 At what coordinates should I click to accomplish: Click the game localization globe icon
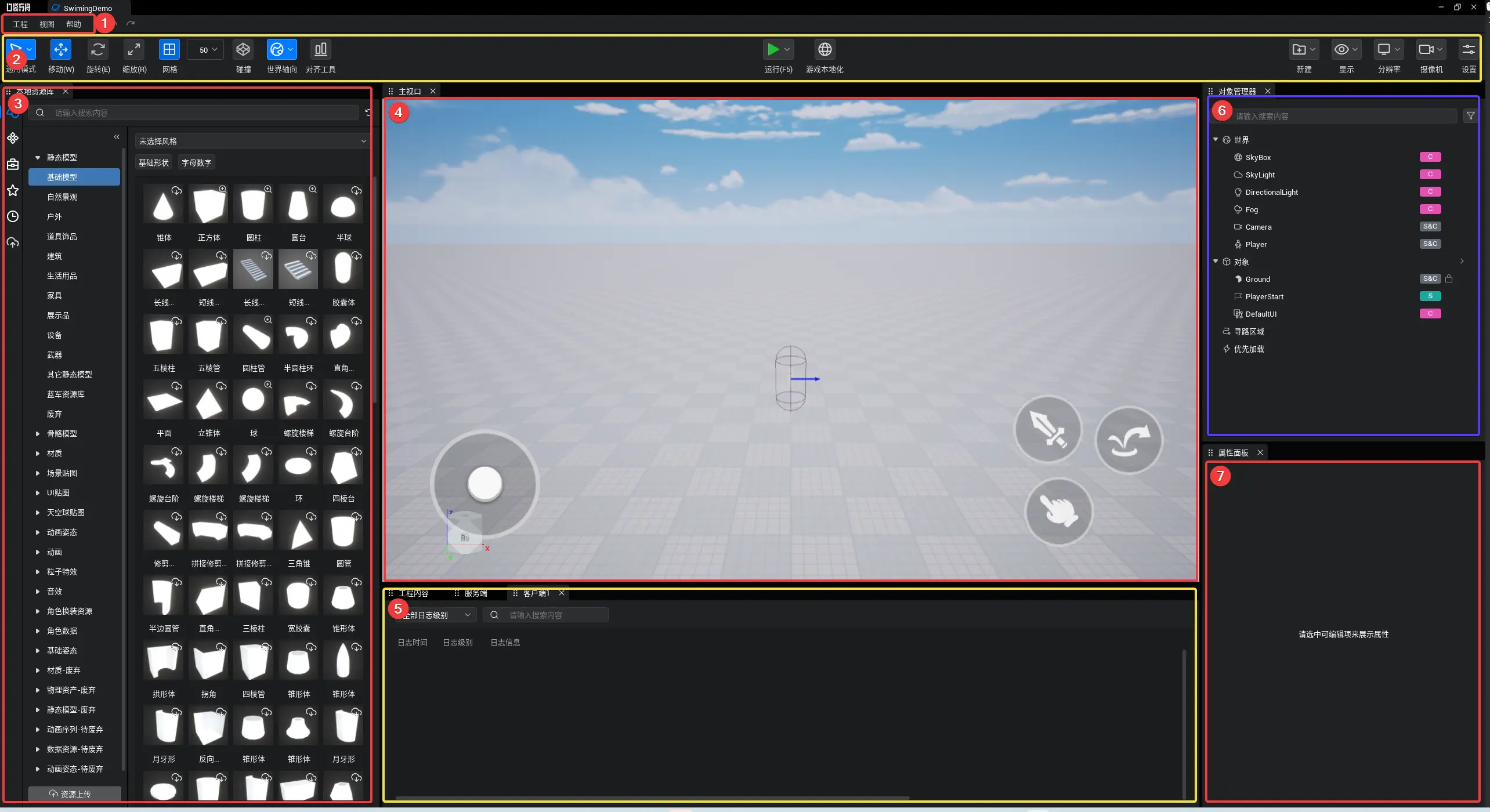pos(824,50)
